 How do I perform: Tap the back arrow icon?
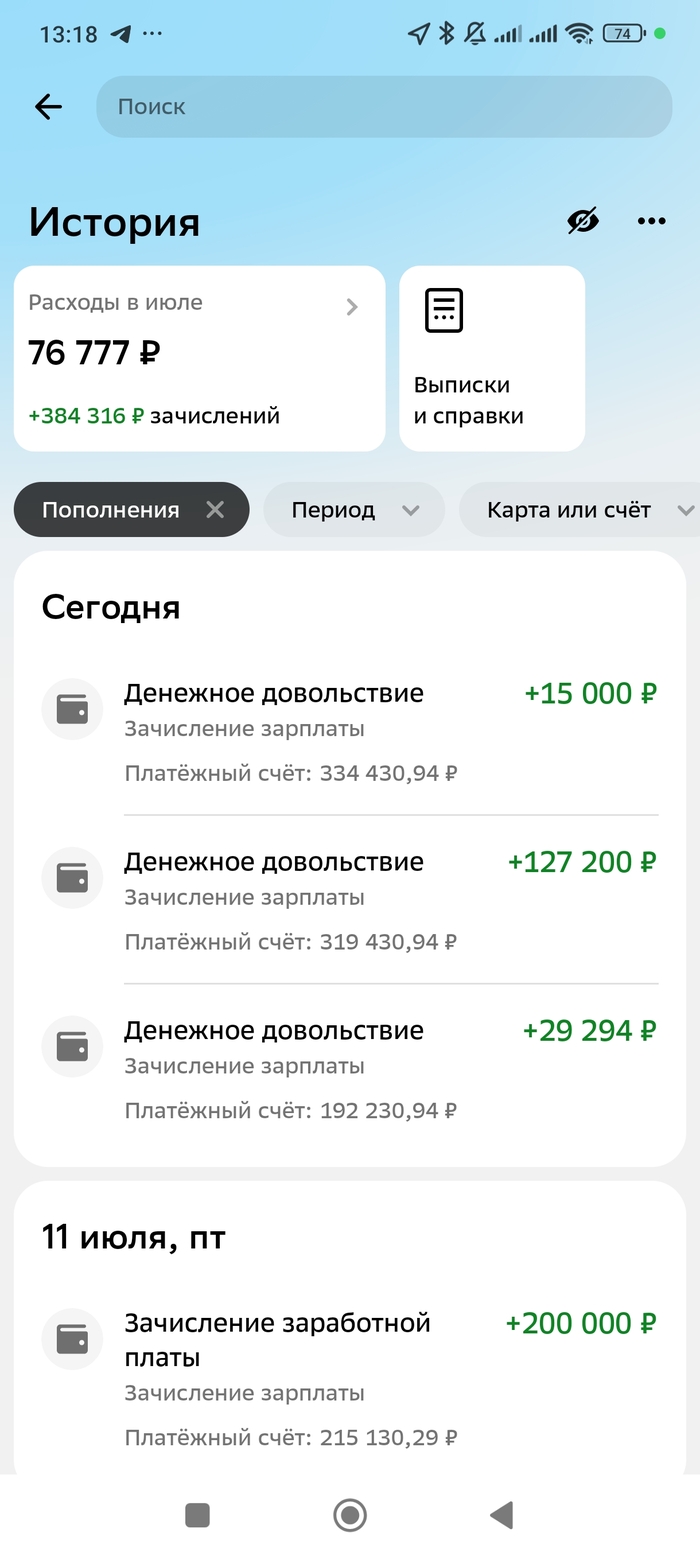click(x=48, y=107)
